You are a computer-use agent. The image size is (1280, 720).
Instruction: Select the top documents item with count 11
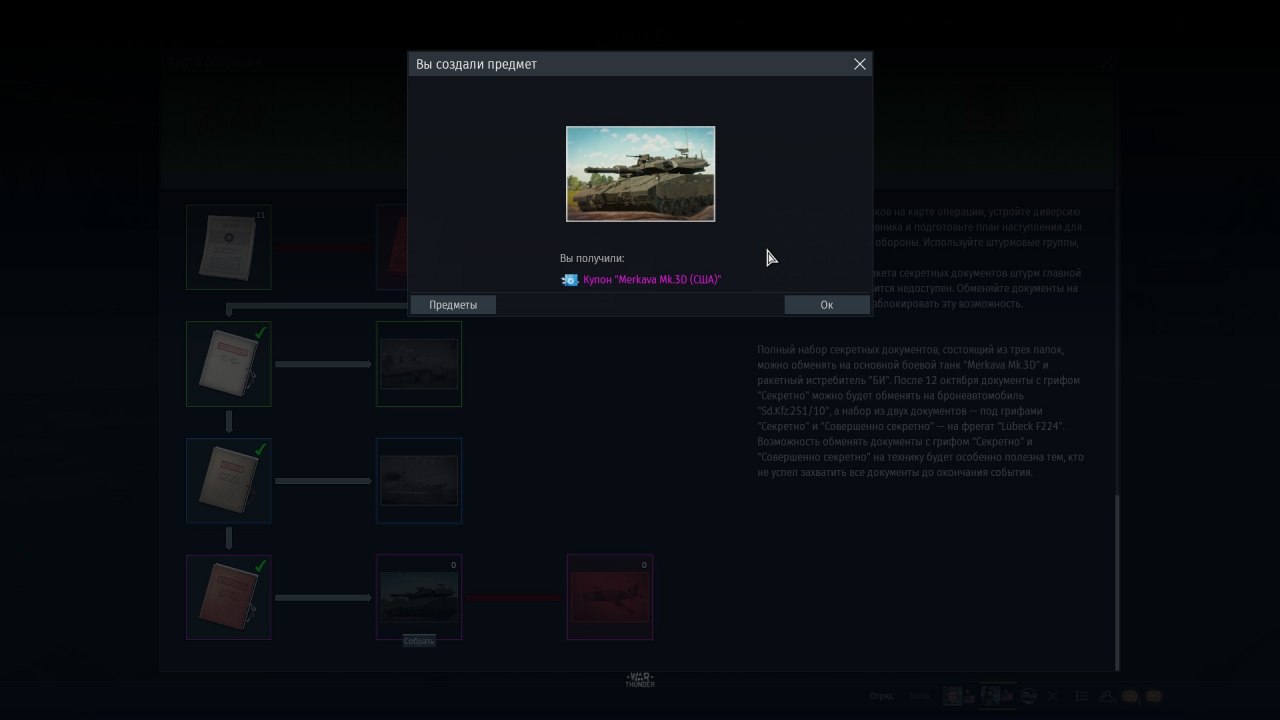pyautogui.click(x=228, y=247)
